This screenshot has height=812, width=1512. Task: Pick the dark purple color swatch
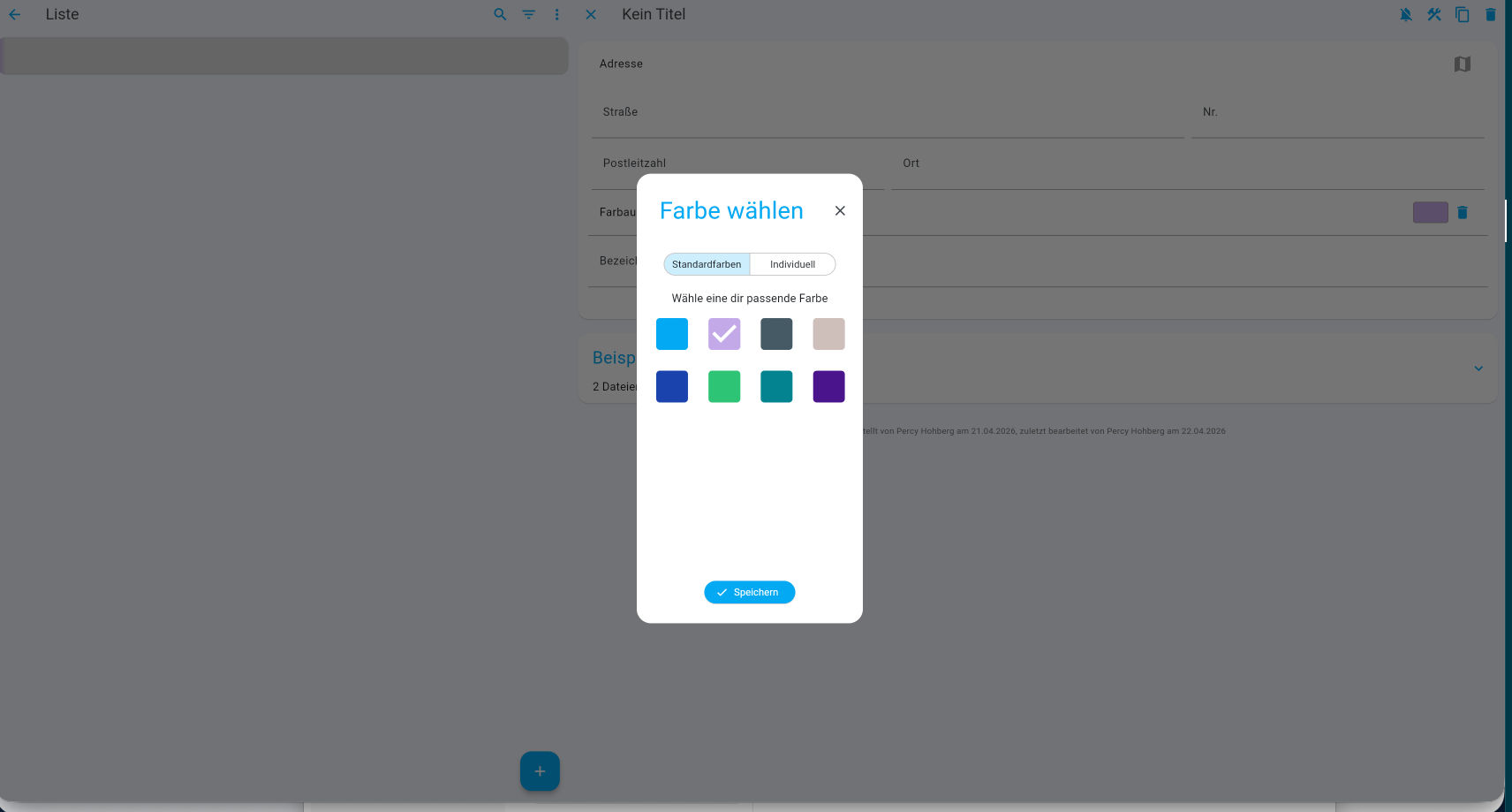828,386
